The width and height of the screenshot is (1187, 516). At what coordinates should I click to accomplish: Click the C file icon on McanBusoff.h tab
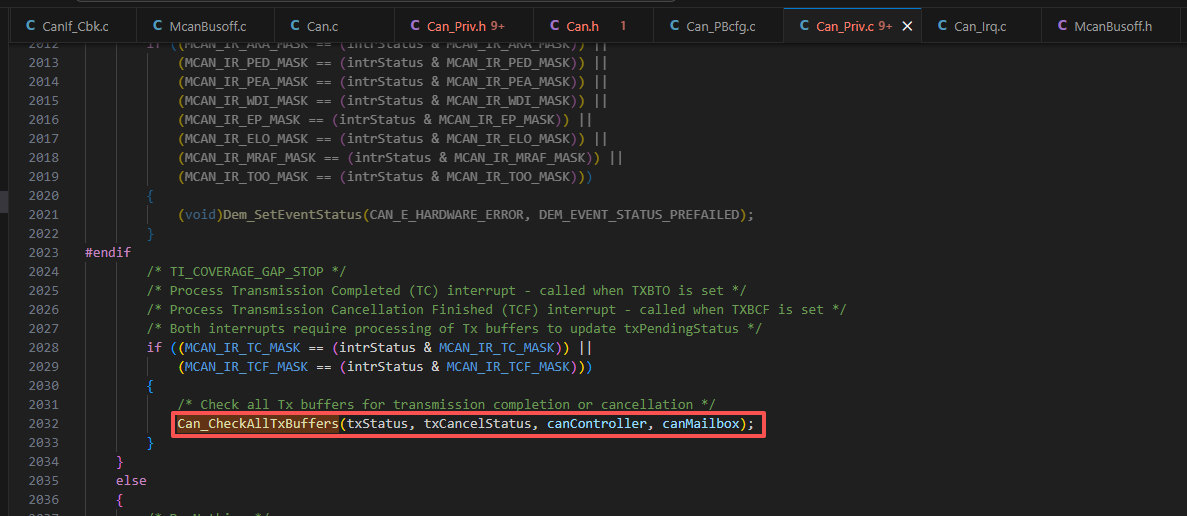[x=1062, y=26]
